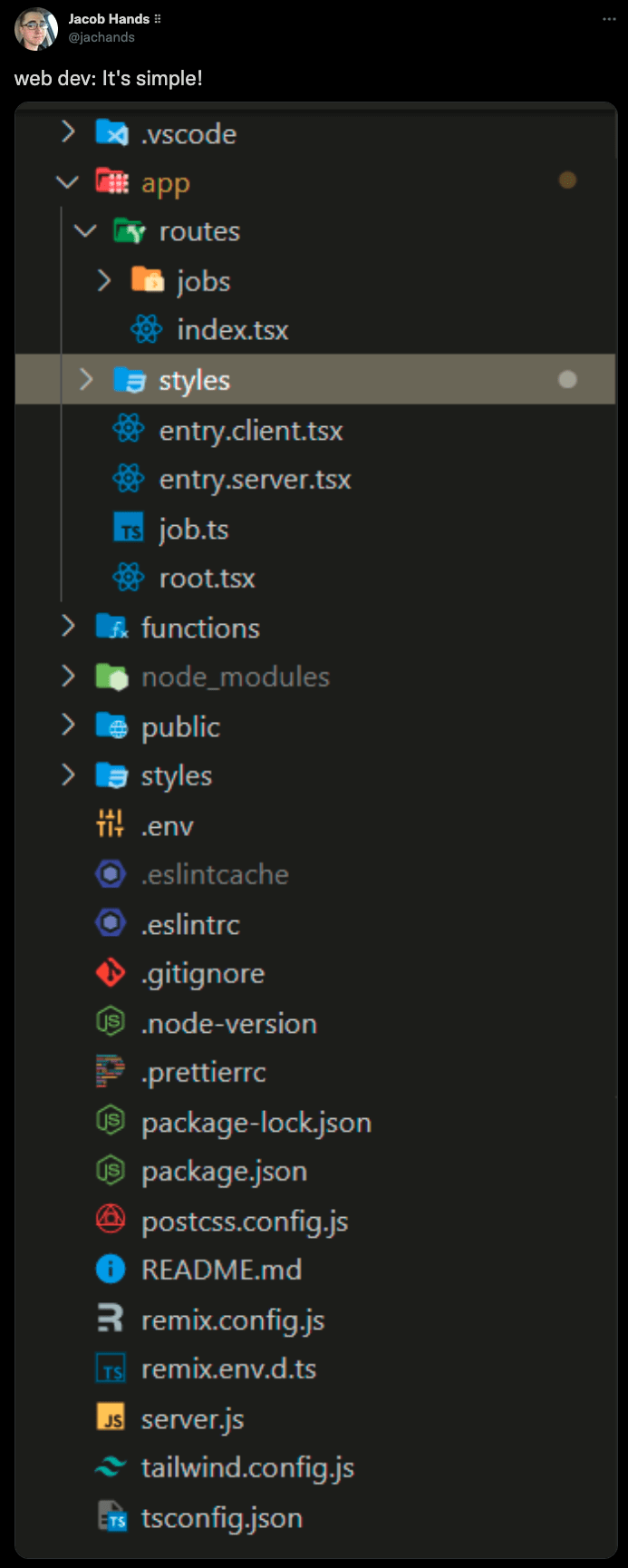Expand the public folder chevron
Image resolution: width=628 pixels, height=1568 pixels.
[68, 725]
